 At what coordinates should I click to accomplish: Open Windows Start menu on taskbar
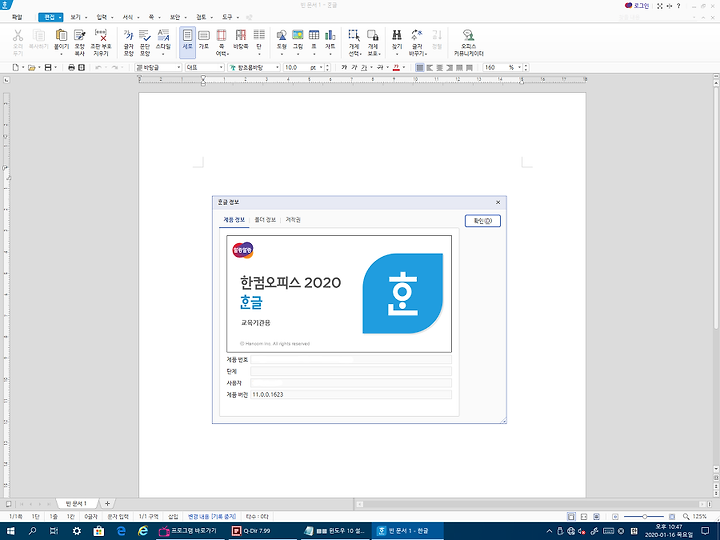[10, 531]
